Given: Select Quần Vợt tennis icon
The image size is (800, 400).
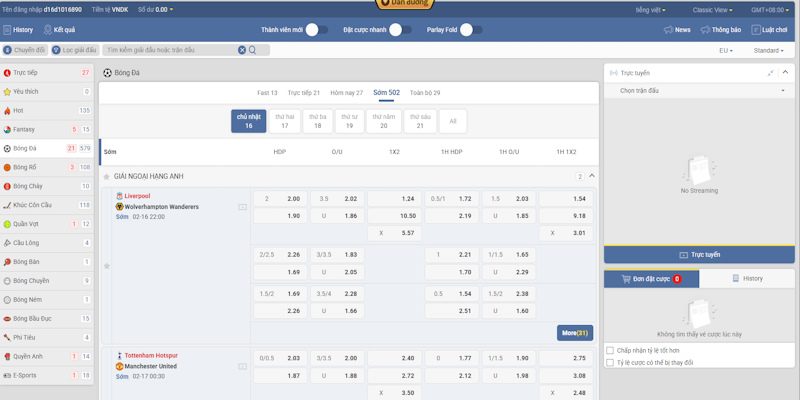Looking at the screenshot, I should [x=7, y=224].
